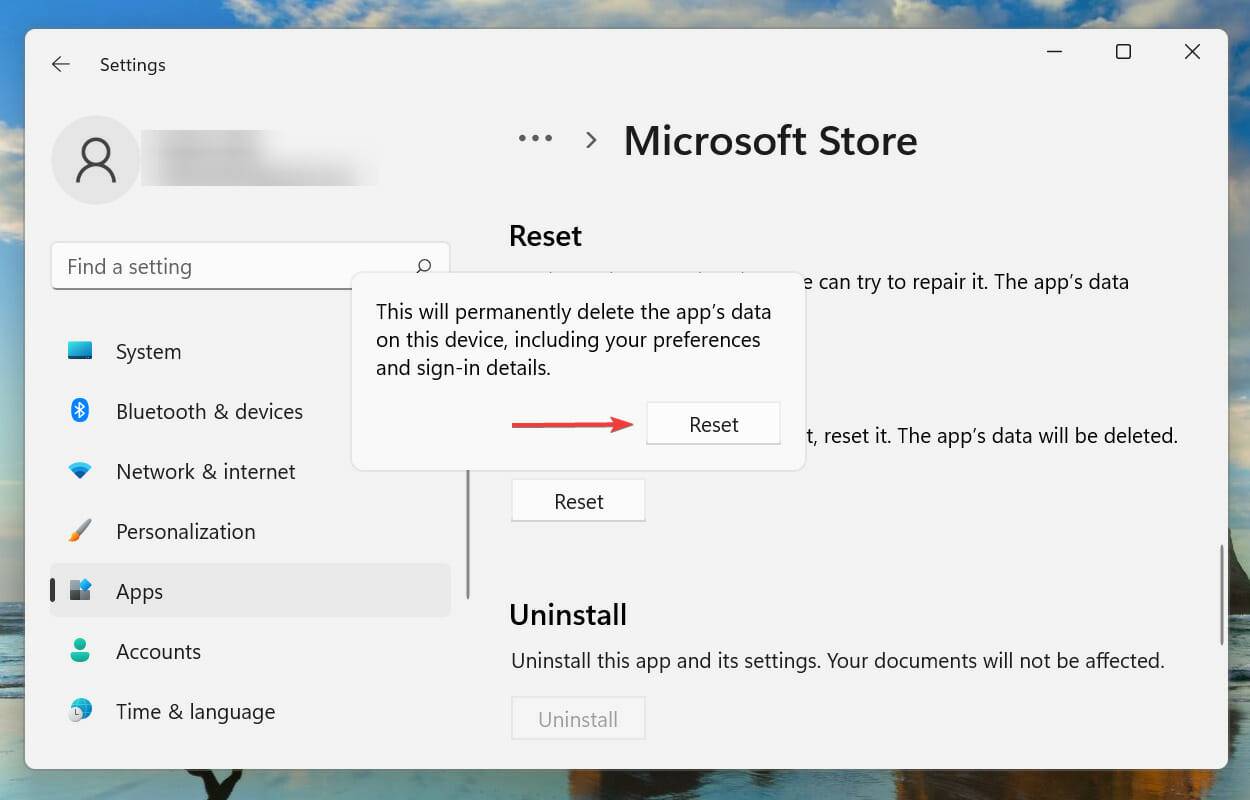1250x800 pixels.
Task: Open System settings via monitor icon
Action: [x=80, y=351]
